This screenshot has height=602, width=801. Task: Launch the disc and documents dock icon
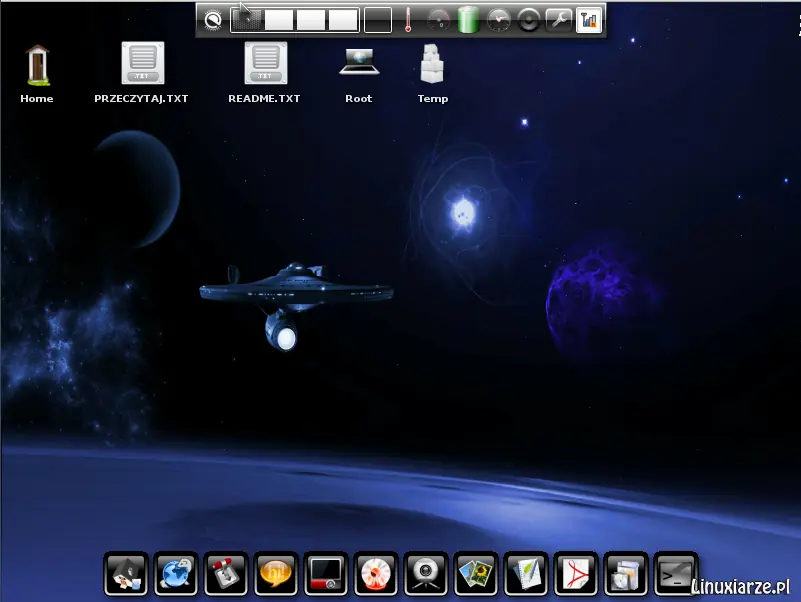[x=626, y=574]
